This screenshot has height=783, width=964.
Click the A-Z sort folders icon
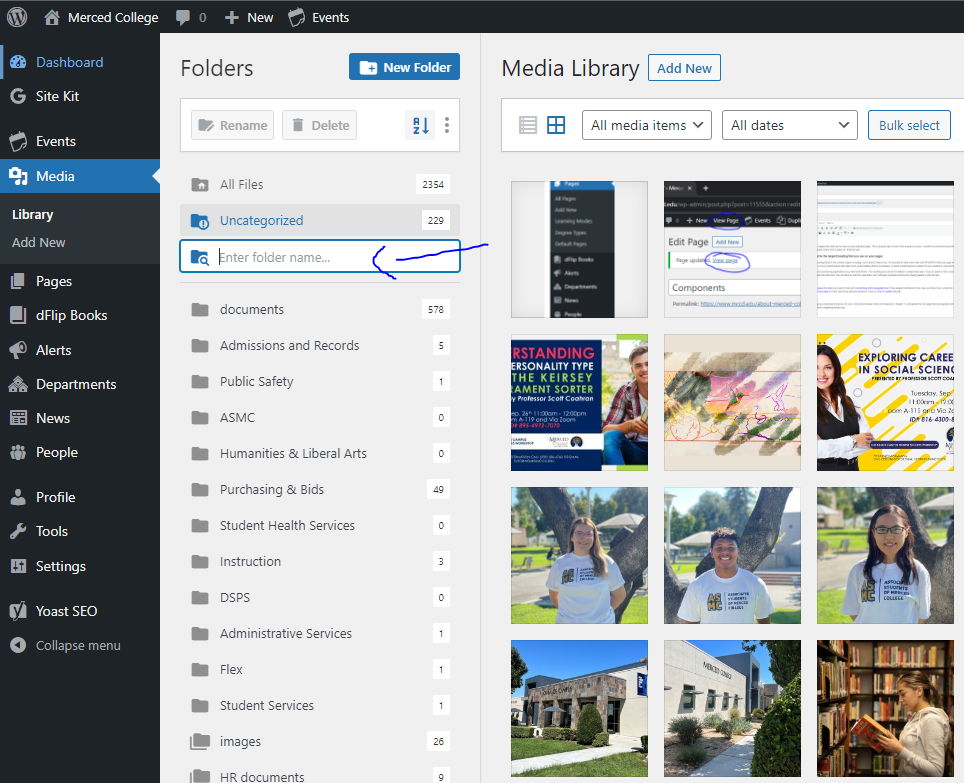[x=421, y=125]
